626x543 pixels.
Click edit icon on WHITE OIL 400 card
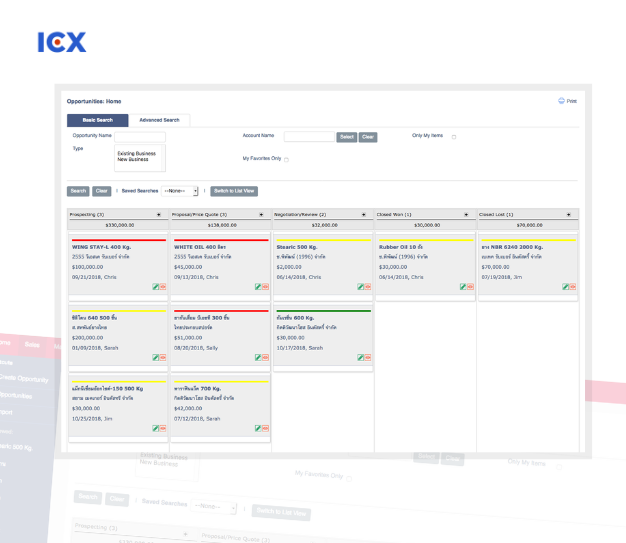coord(258,287)
